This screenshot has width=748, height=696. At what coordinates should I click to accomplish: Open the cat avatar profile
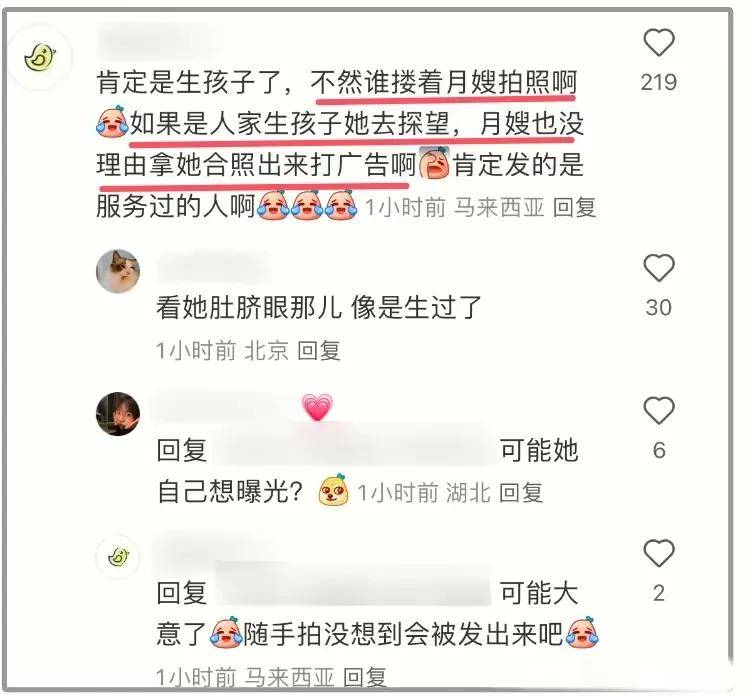pyautogui.click(x=118, y=271)
